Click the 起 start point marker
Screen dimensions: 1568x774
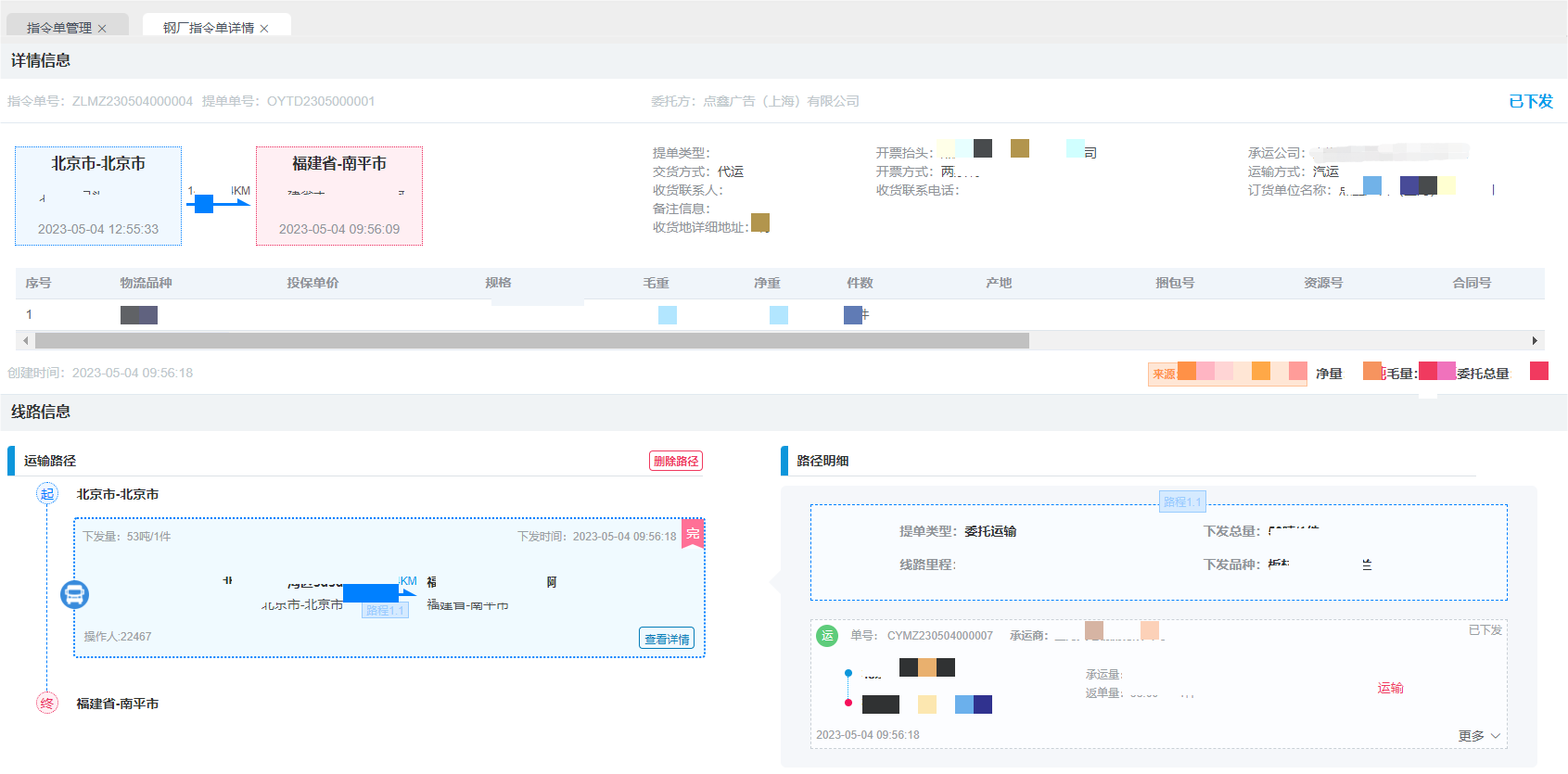[x=47, y=494]
